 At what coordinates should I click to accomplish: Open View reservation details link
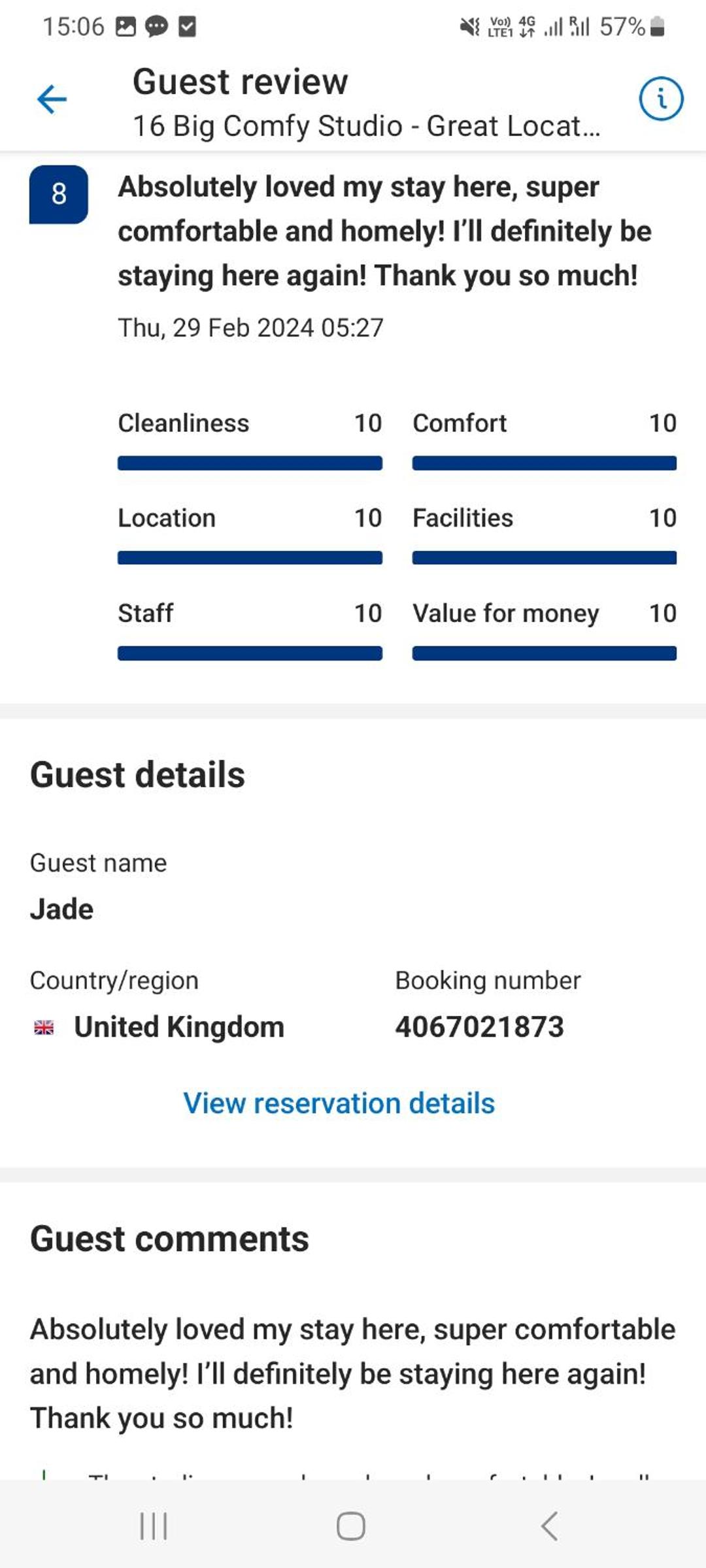point(339,1103)
